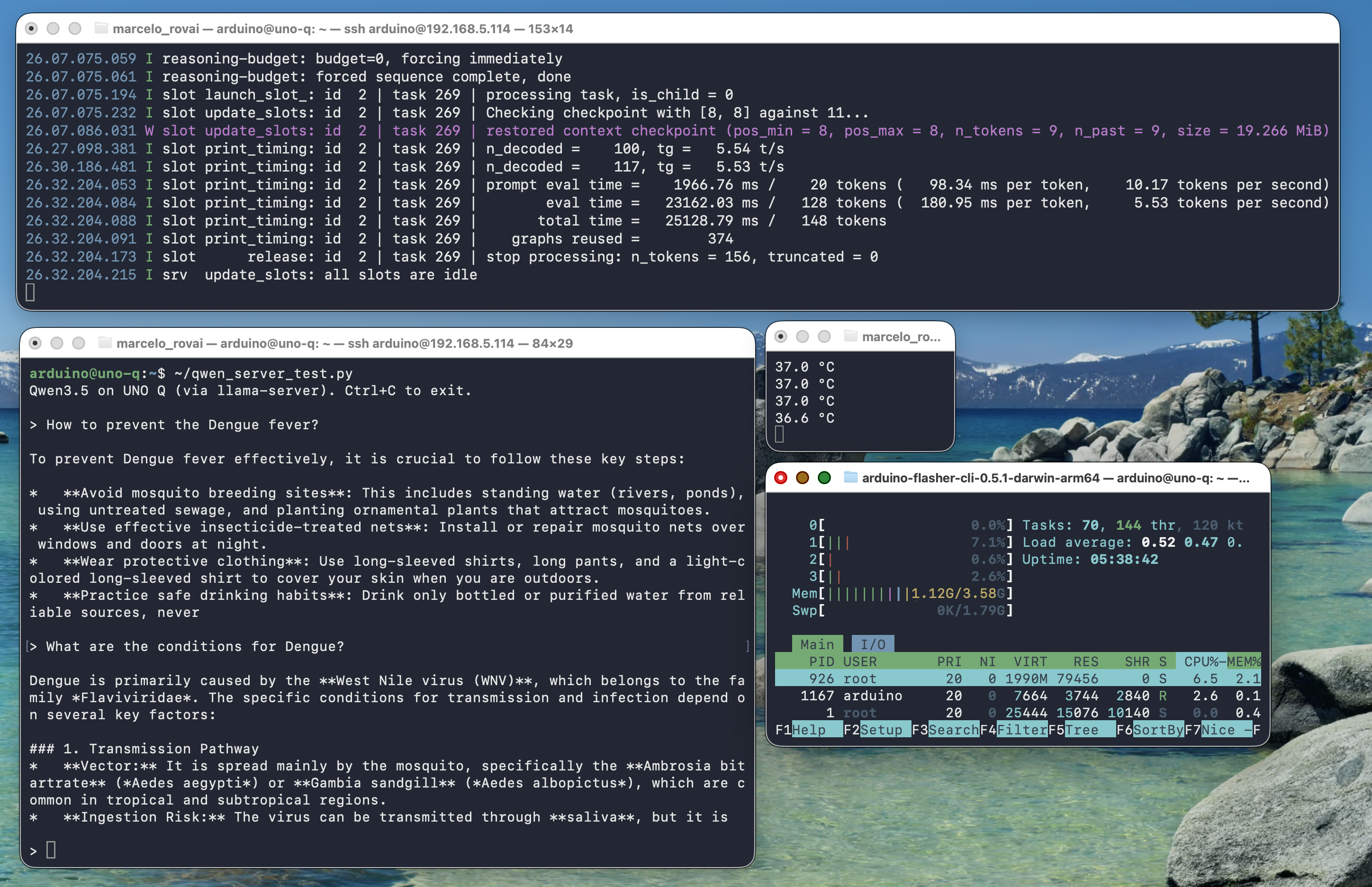Viewport: 1372px width, 887px height.
Task: Zoom the small marcelo_ro... temperature window
Action: click(x=824, y=336)
